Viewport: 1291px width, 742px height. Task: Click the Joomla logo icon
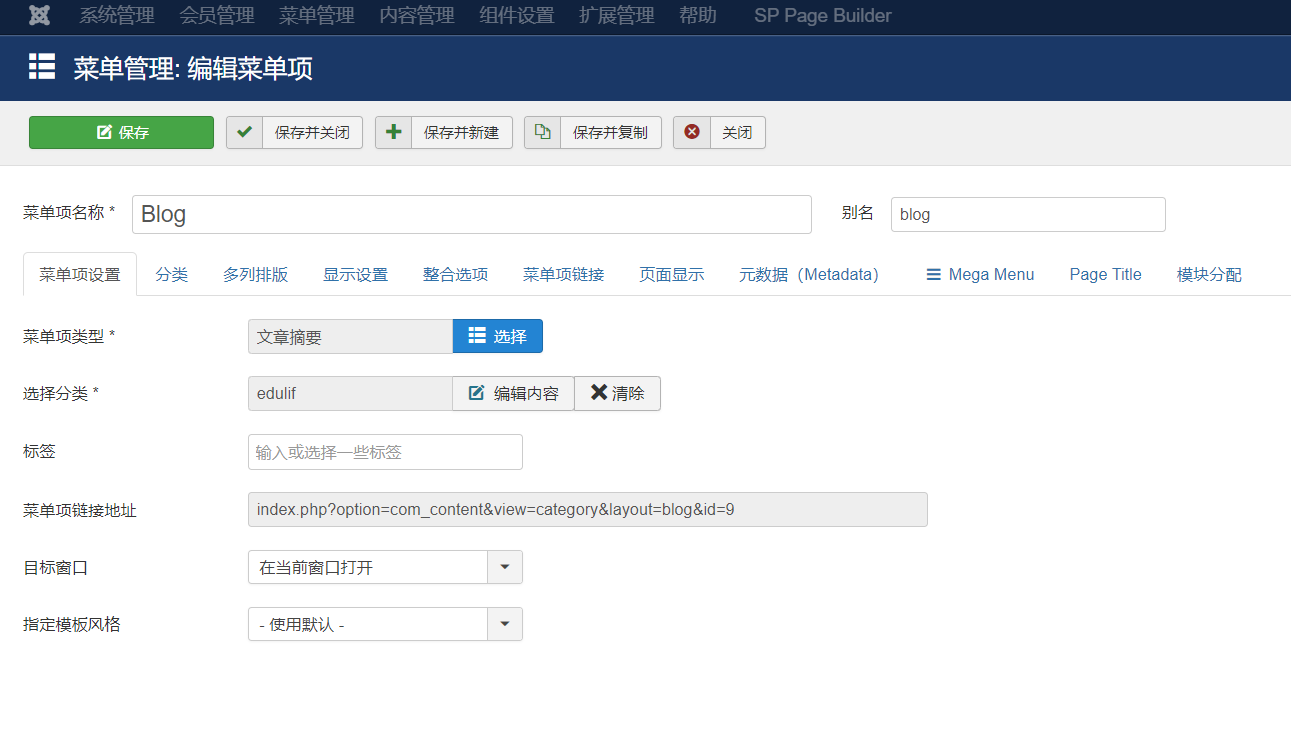pos(39,16)
